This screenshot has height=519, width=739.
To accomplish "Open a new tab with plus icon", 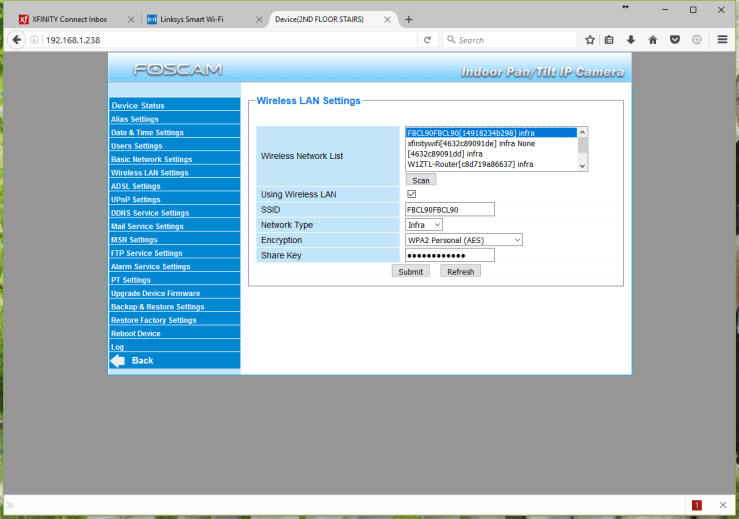I will point(408,20).
